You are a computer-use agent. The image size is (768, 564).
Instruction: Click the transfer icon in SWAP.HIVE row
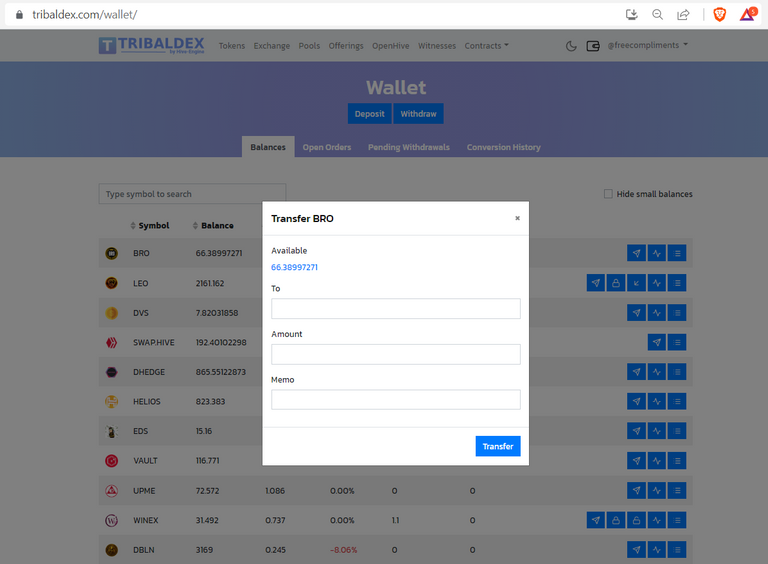(657, 342)
